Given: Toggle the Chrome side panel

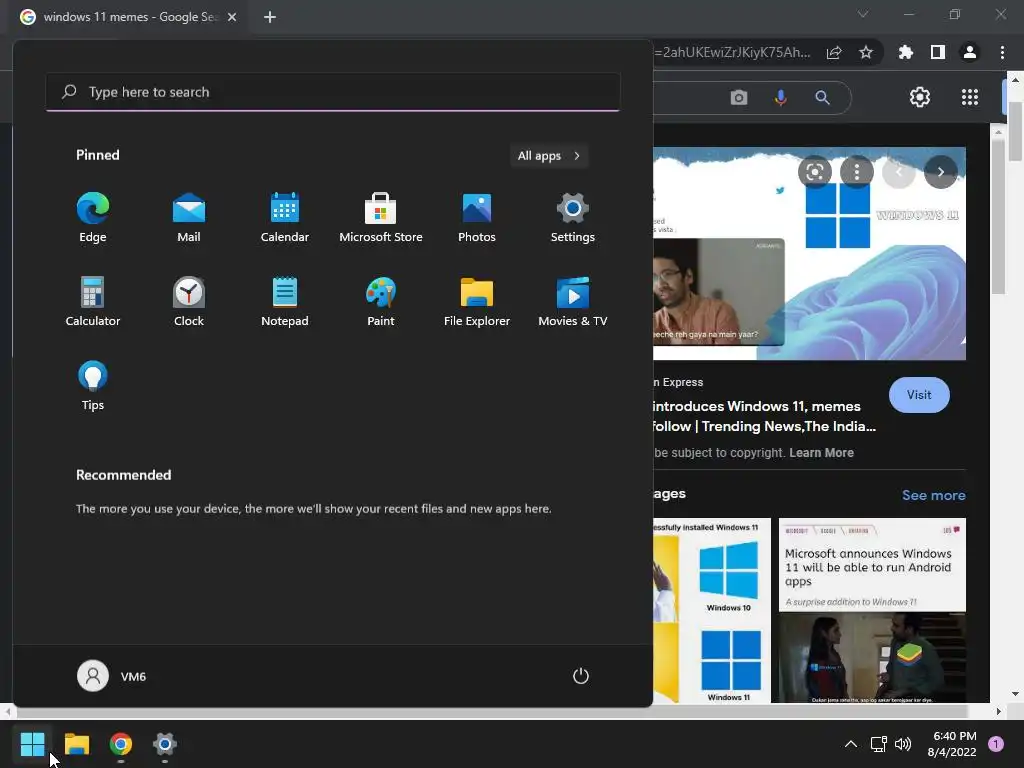Looking at the screenshot, I should pos(938,52).
